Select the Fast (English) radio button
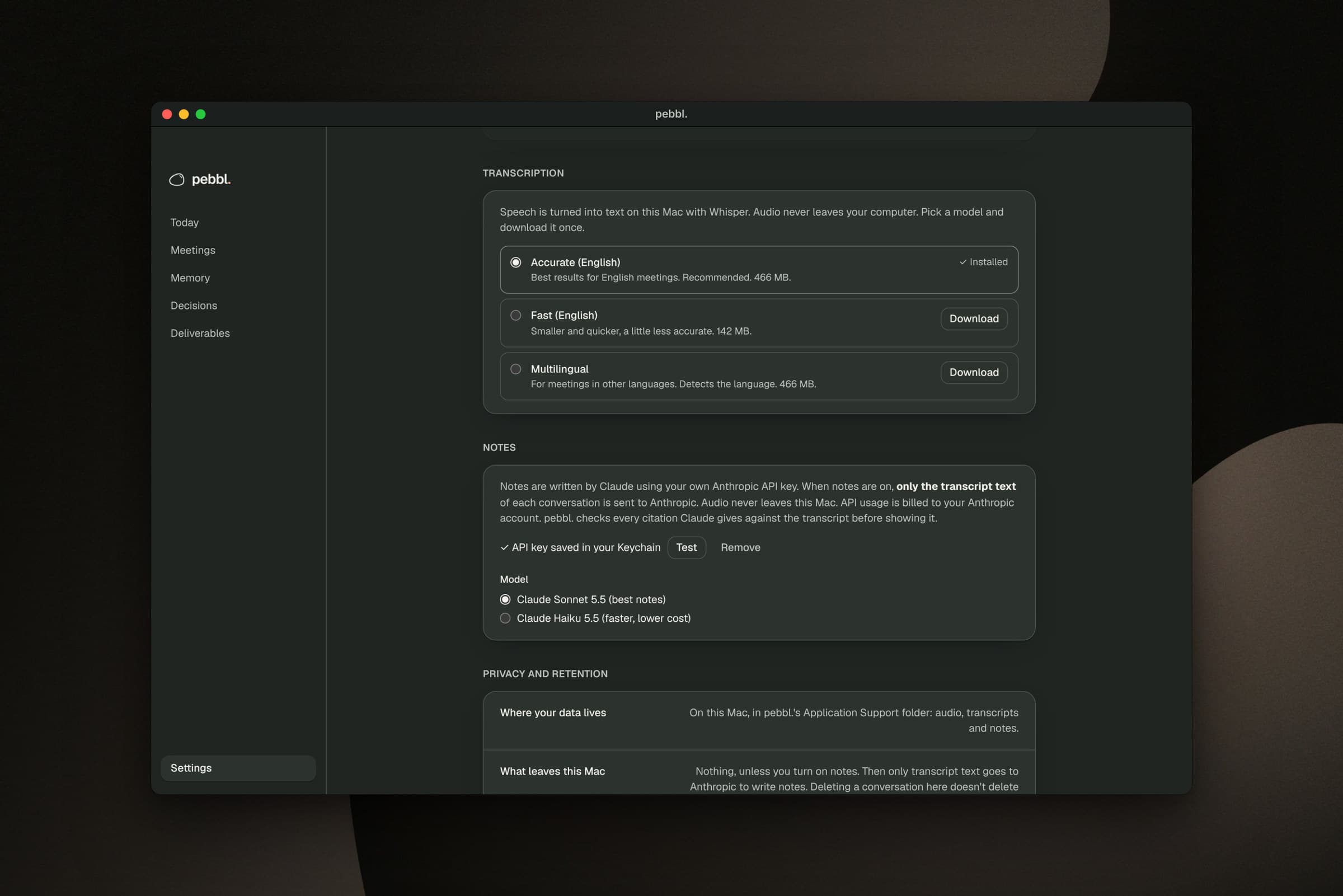This screenshot has width=1343, height=896. 516,316
